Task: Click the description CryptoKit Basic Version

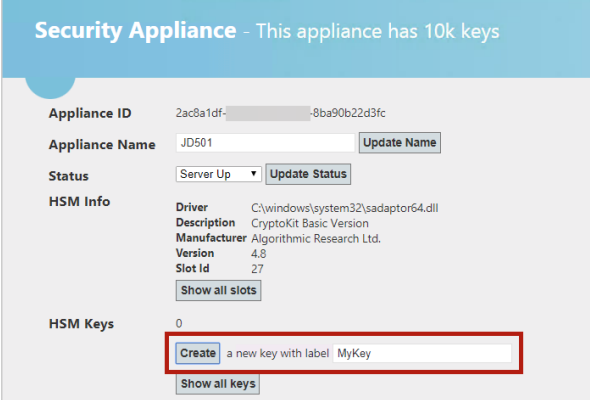Action: click(x=310, y=223)
